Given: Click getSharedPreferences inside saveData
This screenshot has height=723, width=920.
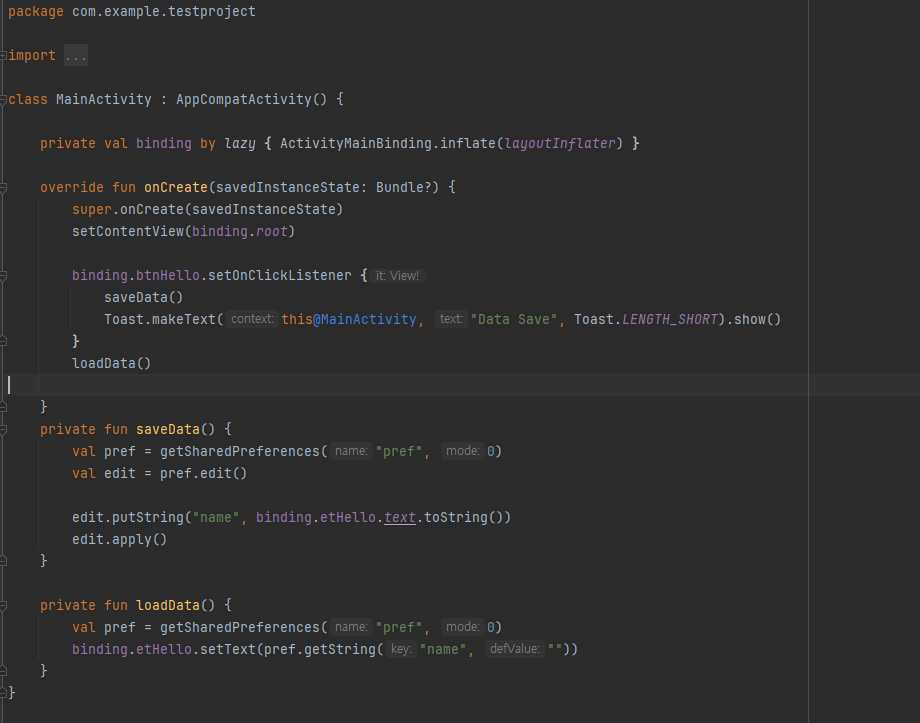Looking at the screenshot, I should [x=240, y=451].
